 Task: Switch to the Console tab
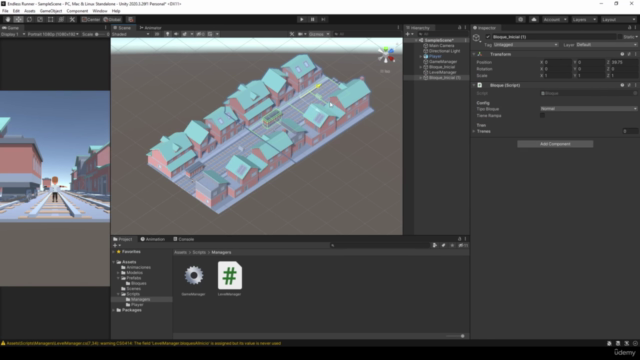(x=184, y=239)
